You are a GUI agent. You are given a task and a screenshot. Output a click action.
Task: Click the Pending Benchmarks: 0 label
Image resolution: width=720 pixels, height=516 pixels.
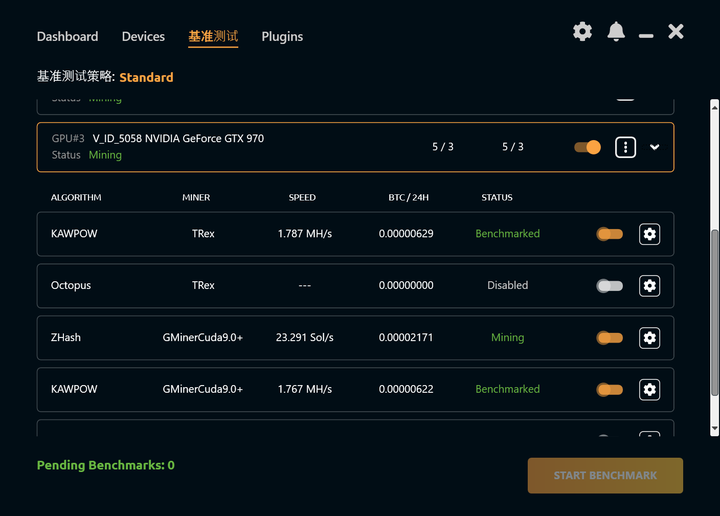click(x=106, y=466)
